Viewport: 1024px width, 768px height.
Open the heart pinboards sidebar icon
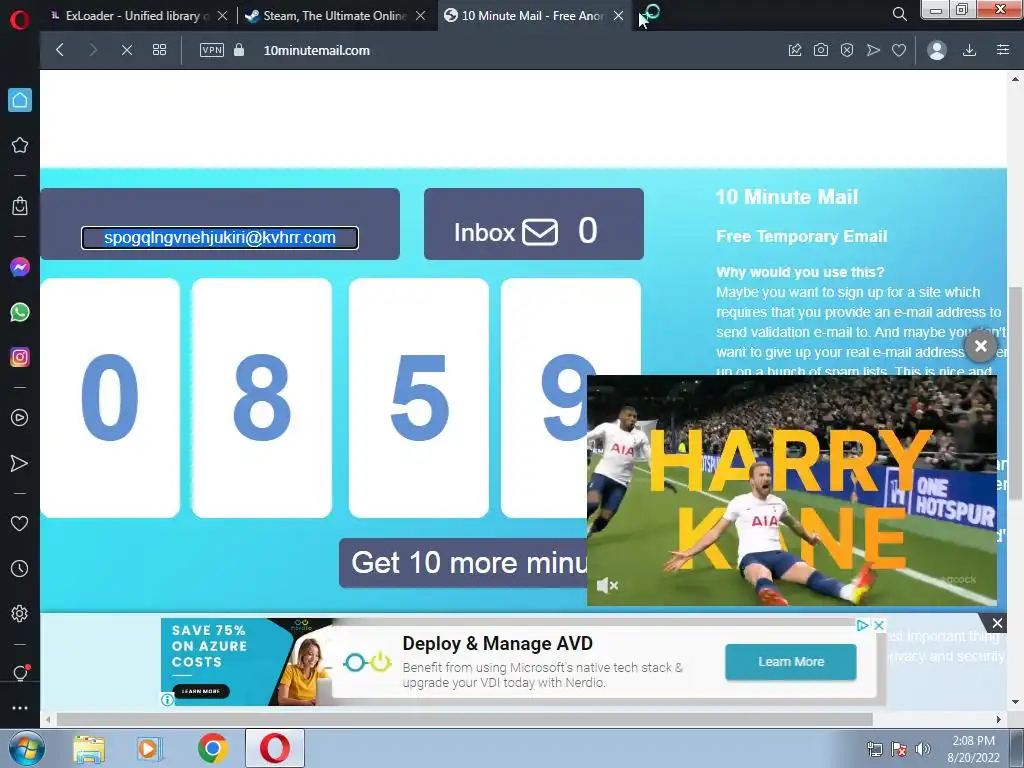tap(20, 523)
